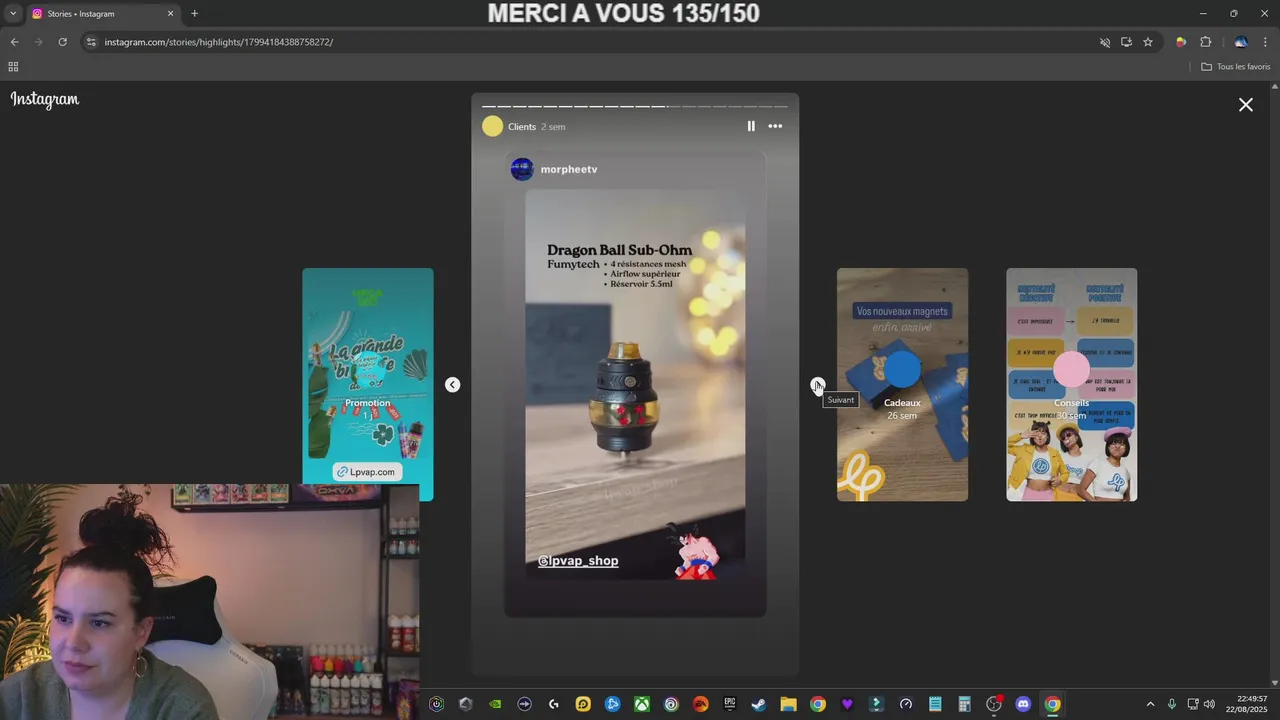
Task: Open Calculator from taskbar
Action: [964, 704]
